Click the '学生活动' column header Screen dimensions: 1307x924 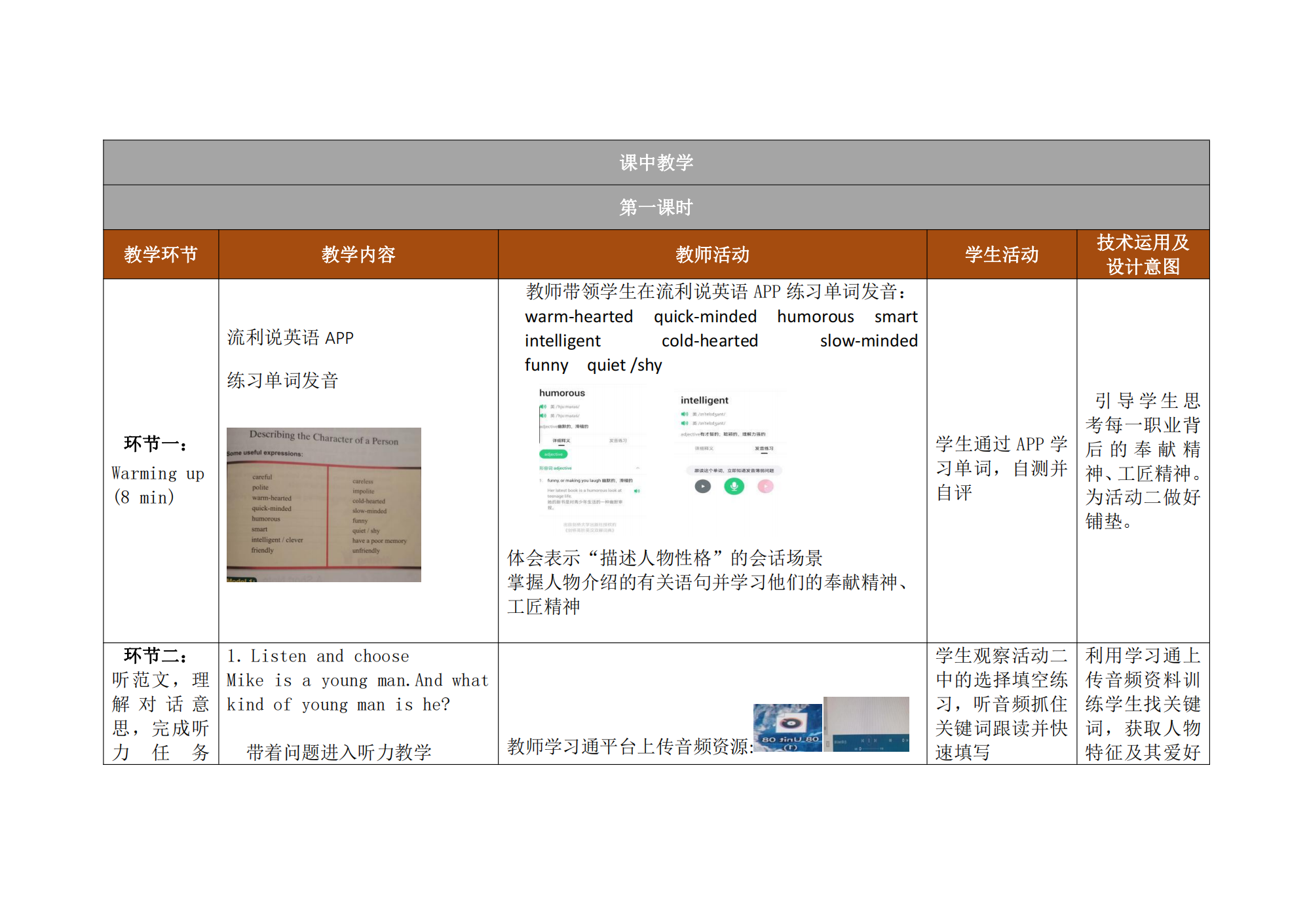click(1002, 254)
